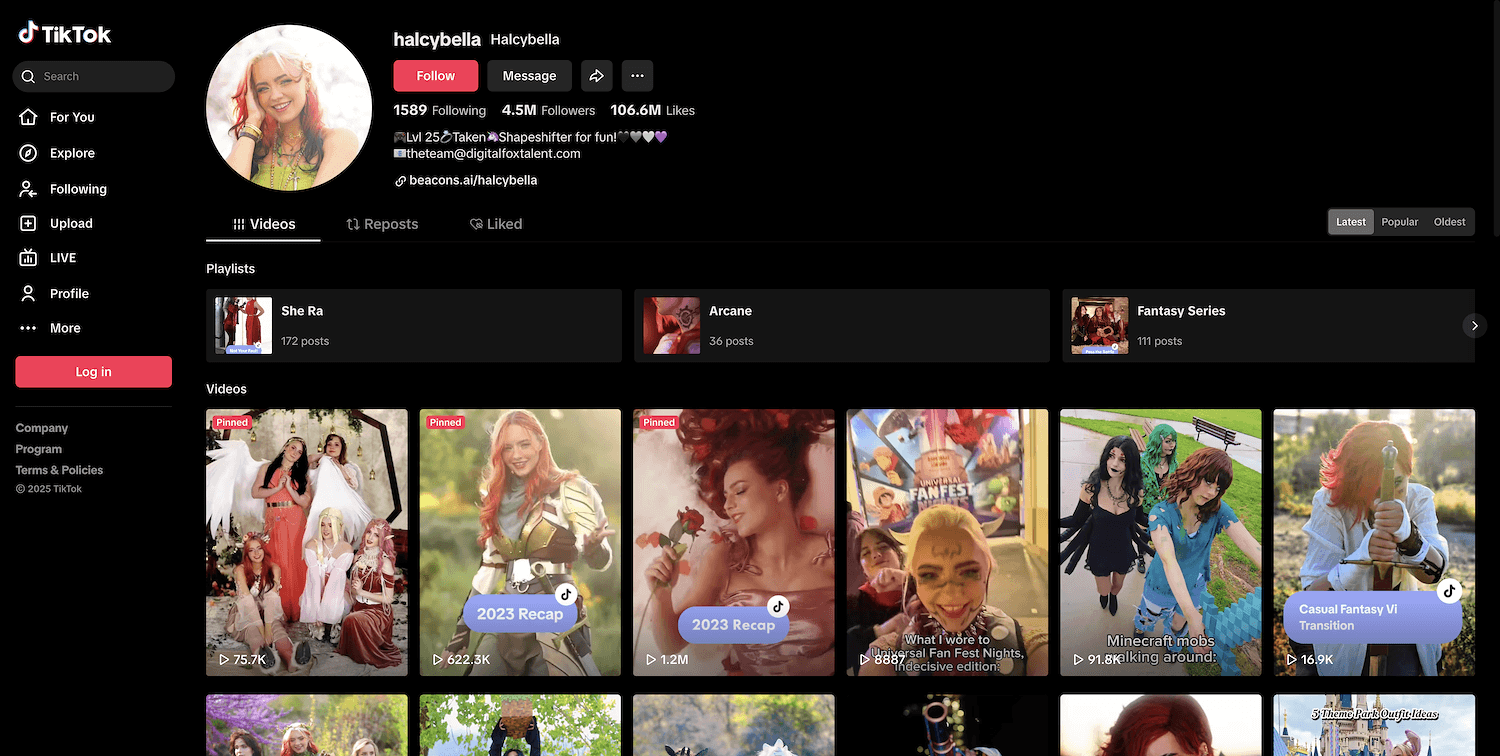The image size is (1500, 756).
Task: Sort videos by Latest
Action: coord(1350,222)
